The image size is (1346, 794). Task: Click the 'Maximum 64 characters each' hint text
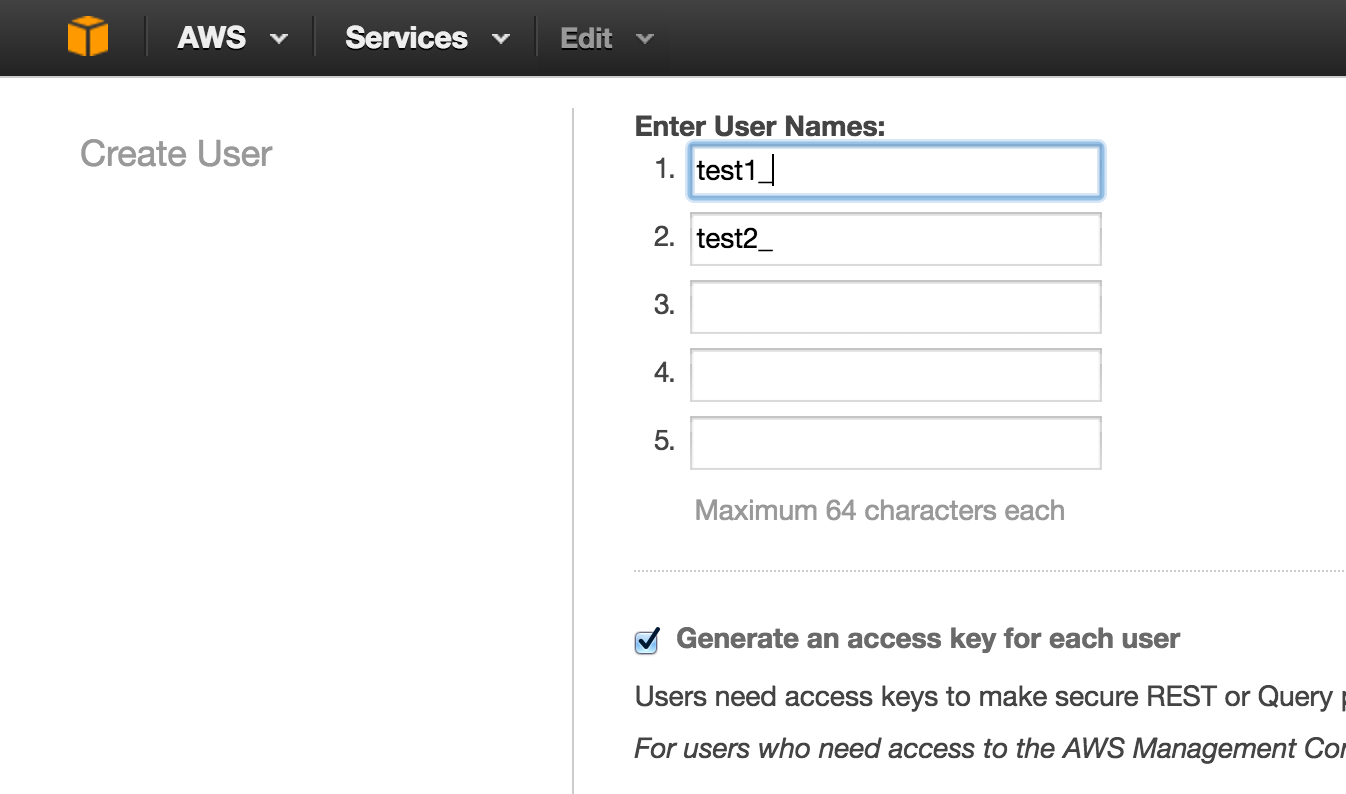[x=879, y=510]
